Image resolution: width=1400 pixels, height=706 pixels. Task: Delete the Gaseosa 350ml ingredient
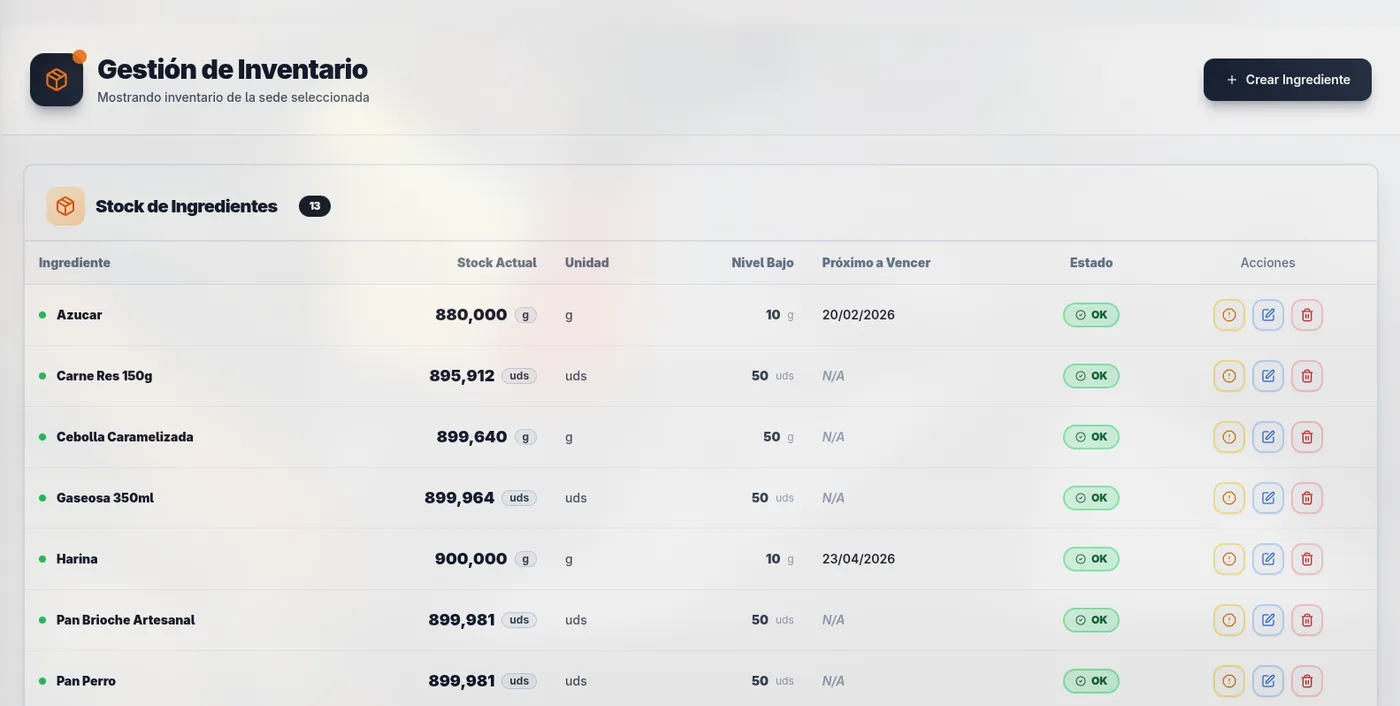[1307, 498]
